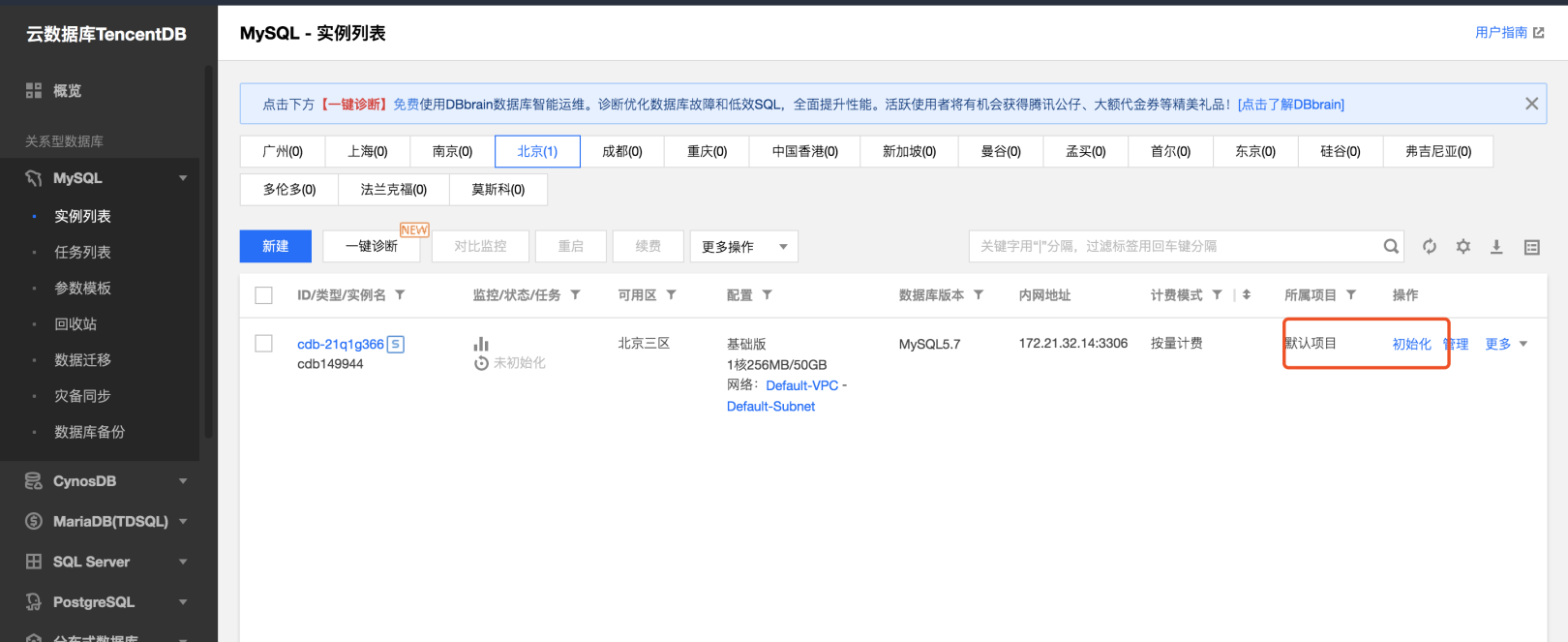Open 回收站 in the sidebar
The image size is (1568, 642).
pyautogui.click(x=75, y=323)
